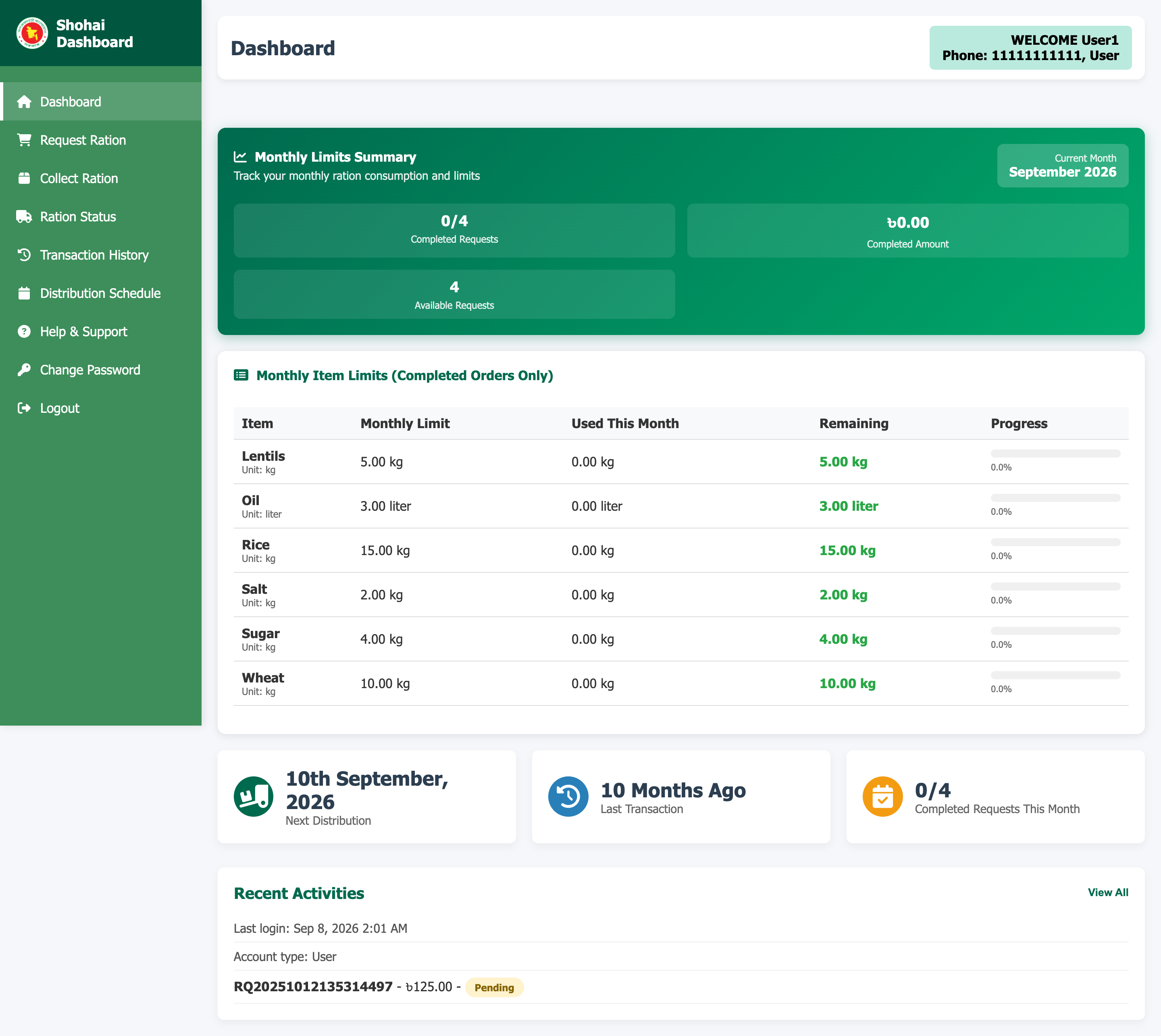Open the Distribution Schedule page
Viewport: 1161px width, 1036px height.
pos(101,293)
